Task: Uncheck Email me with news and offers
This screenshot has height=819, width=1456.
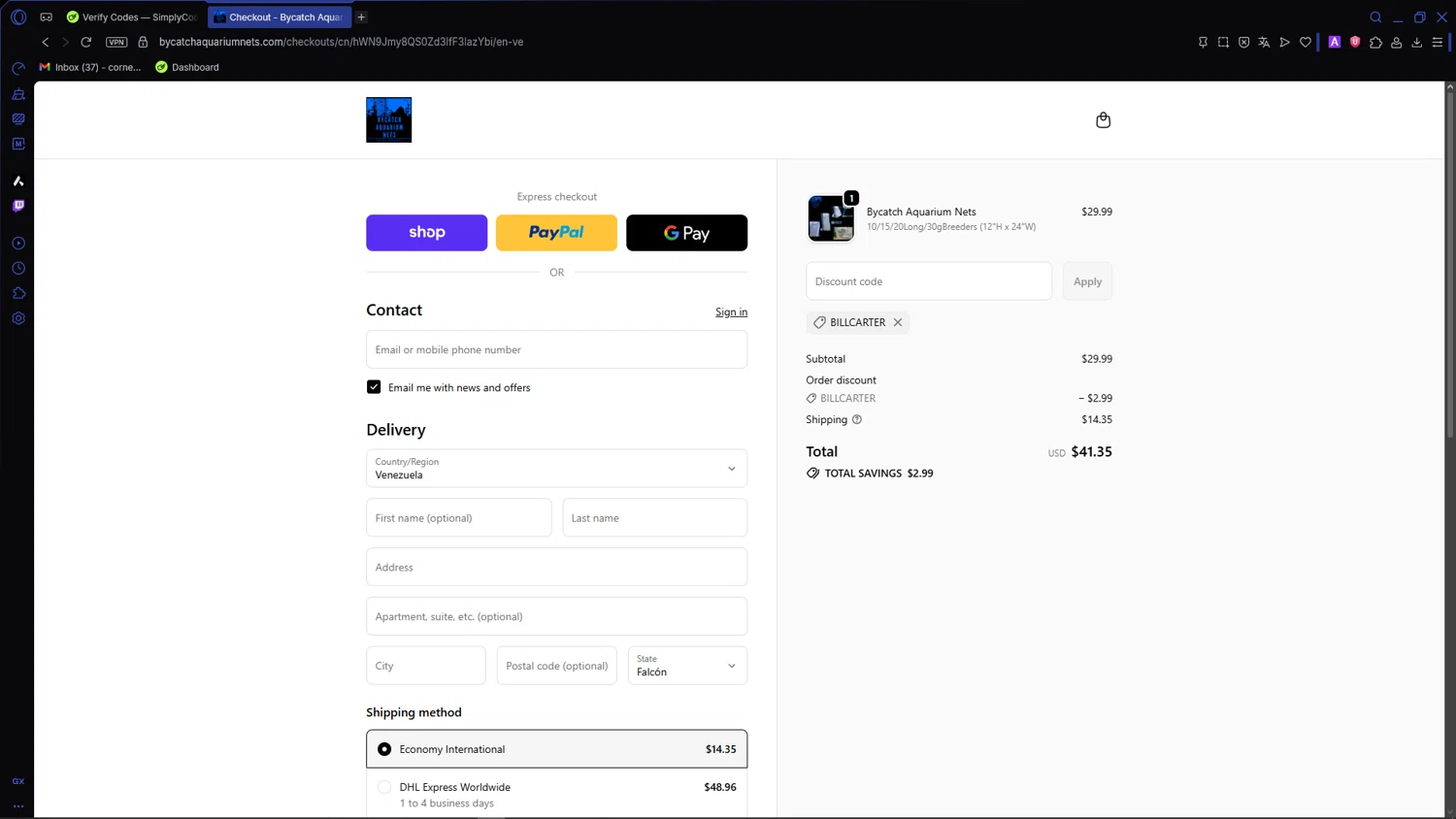Action: click(374, 387)
